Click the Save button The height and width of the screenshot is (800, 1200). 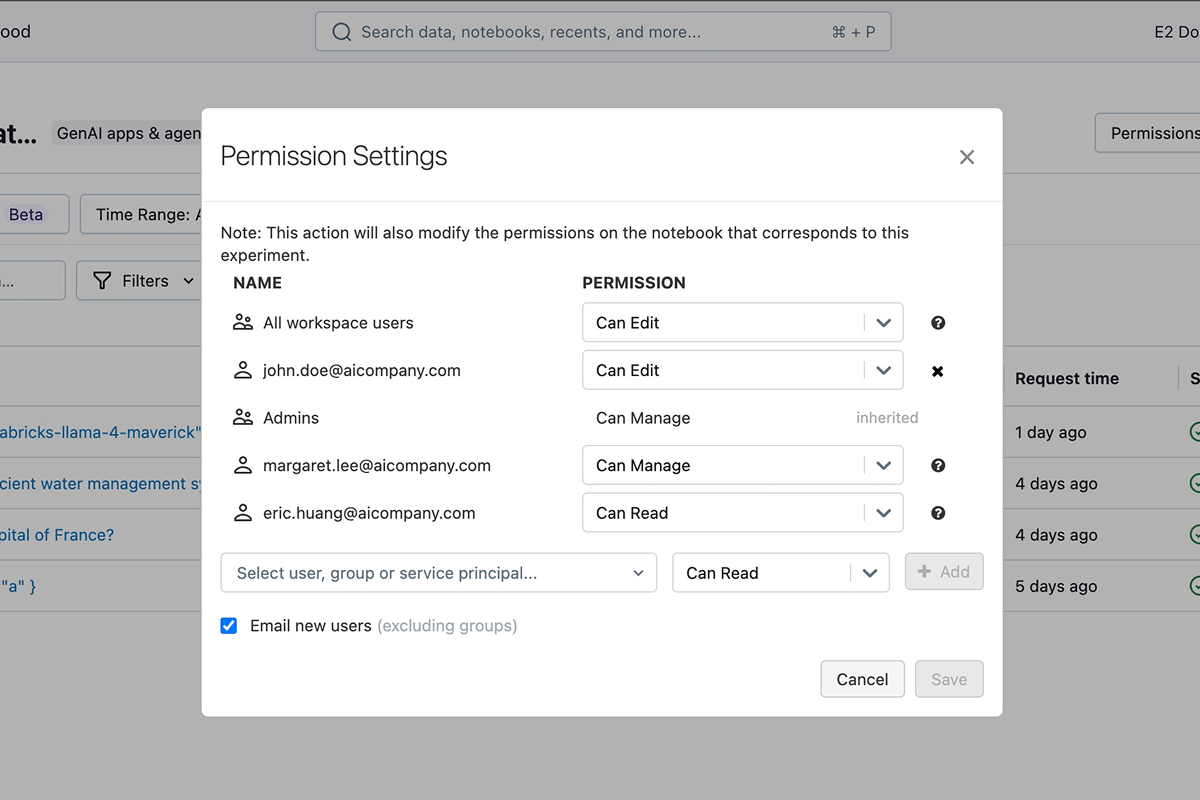click(949, 679)
